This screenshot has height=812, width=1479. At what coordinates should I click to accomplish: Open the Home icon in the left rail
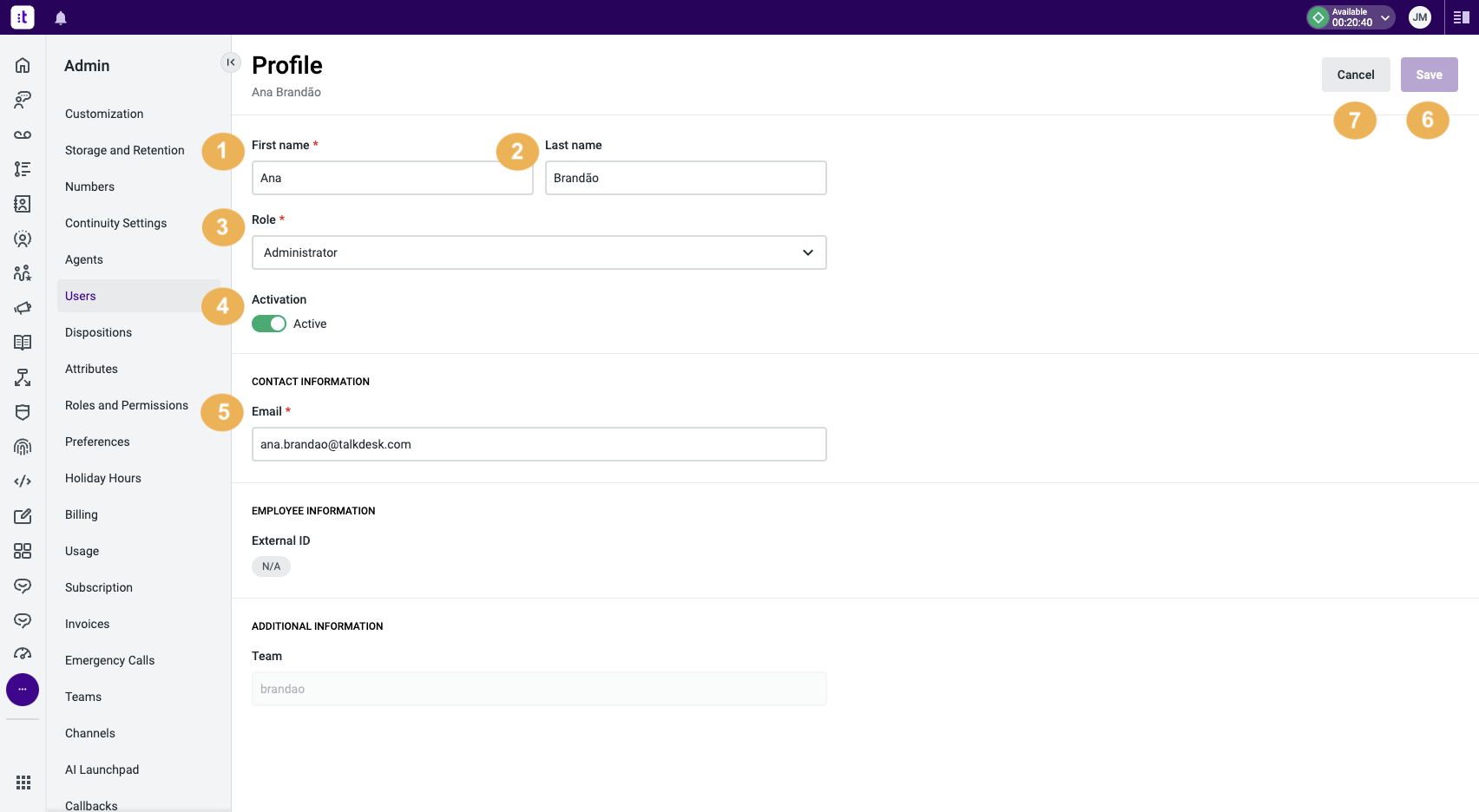[x=23, y=64]
